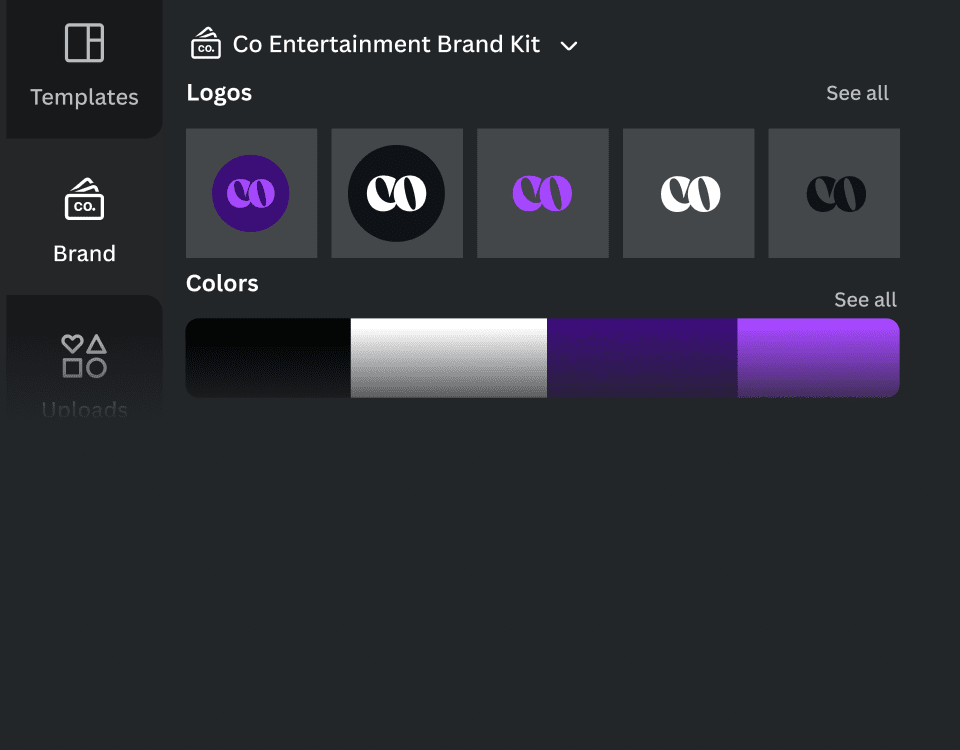The image size is (960, 750).
Task: Click See all next to Logos
Action: (x=857, y=93)
